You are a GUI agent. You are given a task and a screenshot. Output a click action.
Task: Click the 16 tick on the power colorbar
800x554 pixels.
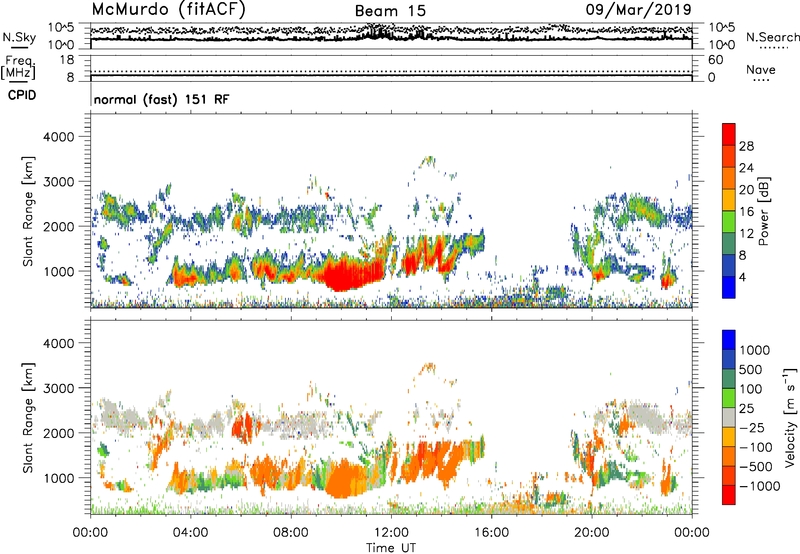746,212
